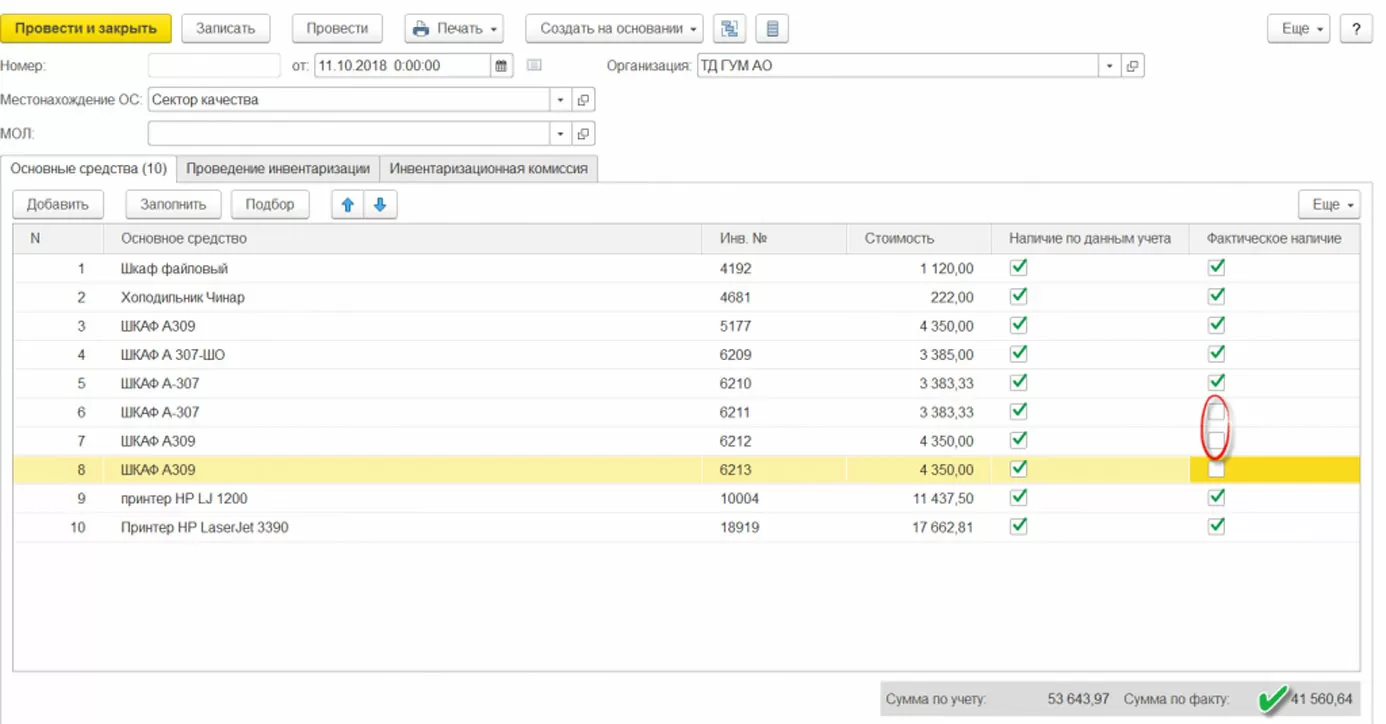
Task: Toggle Наличие по данным учета for Холодильник Чинар
Action: pyautogui.click(x=1018, y=297)
